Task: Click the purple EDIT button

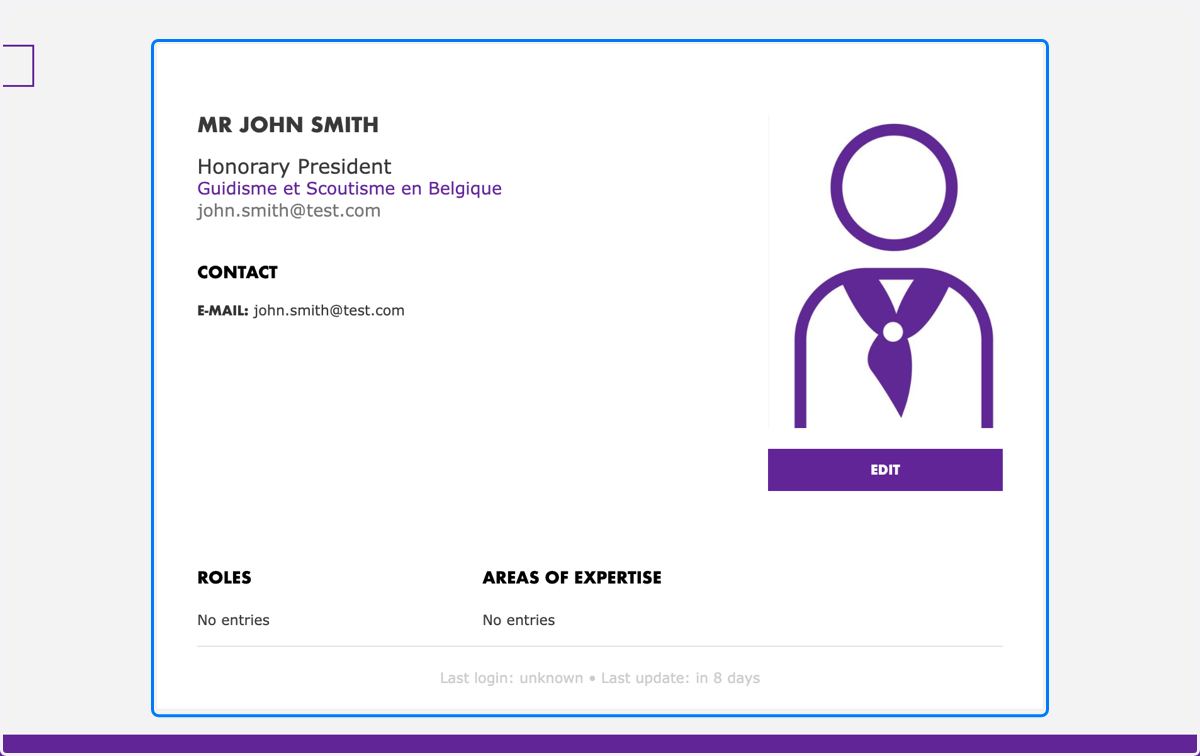Action: (885, 470)
